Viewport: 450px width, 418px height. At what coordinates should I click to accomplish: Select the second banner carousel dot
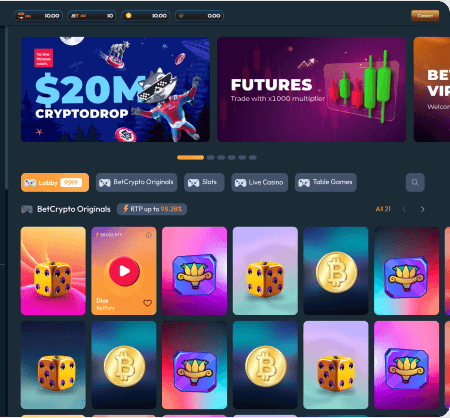(x=210, y=157)
